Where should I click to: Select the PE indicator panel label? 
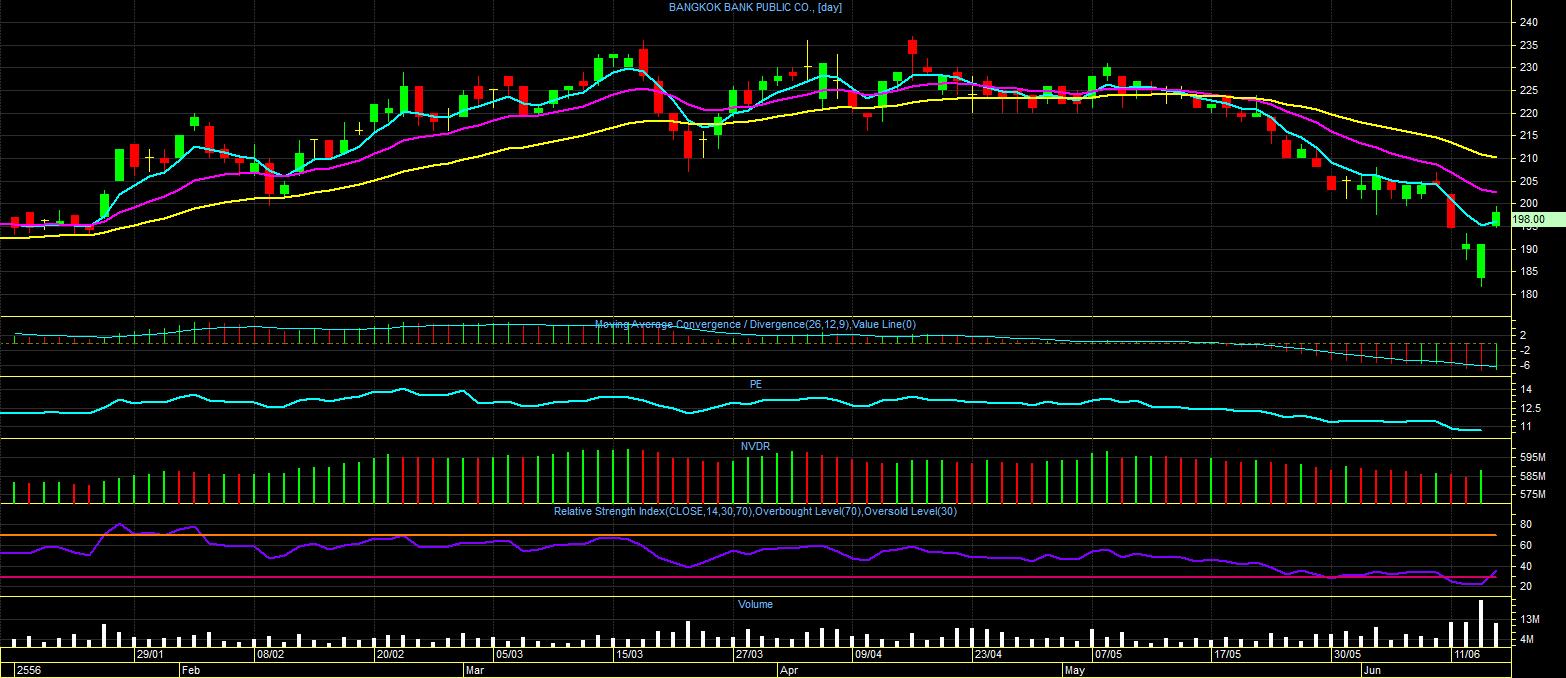coord(756,384)
